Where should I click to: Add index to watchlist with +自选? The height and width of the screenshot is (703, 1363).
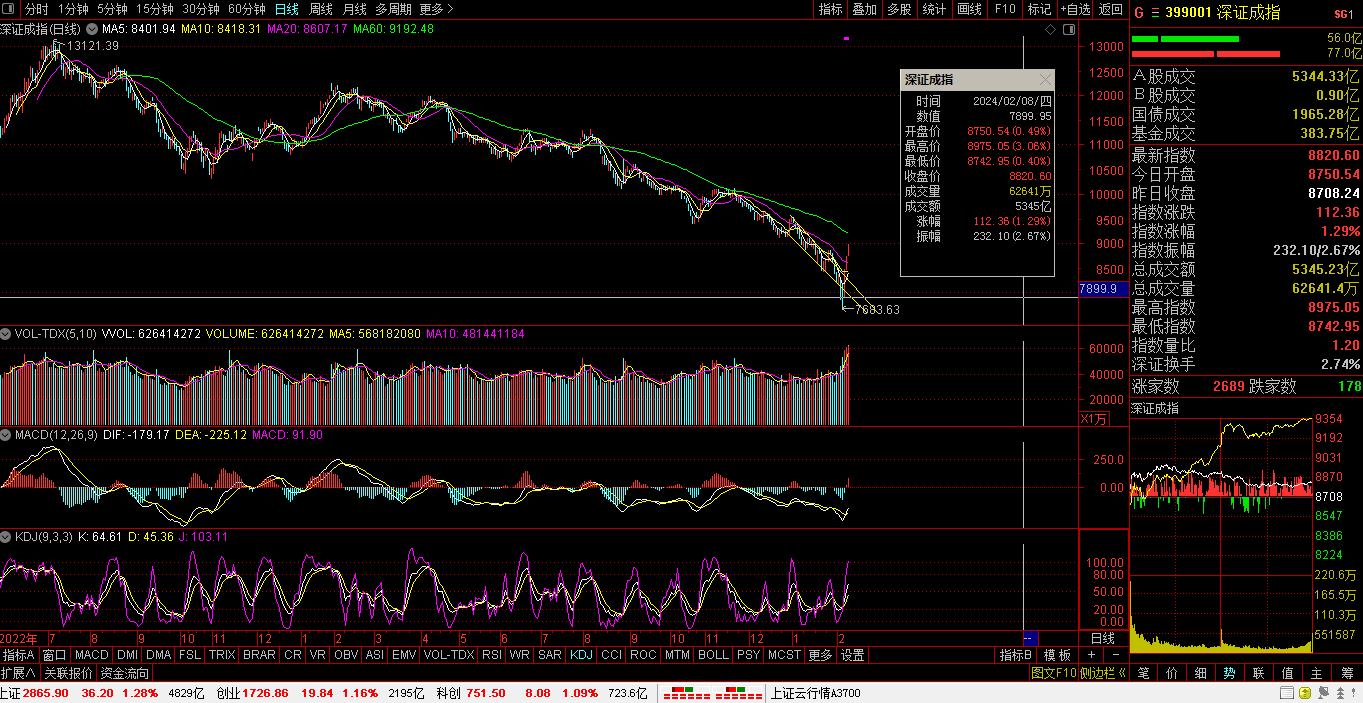click(x=1074, y=9)
